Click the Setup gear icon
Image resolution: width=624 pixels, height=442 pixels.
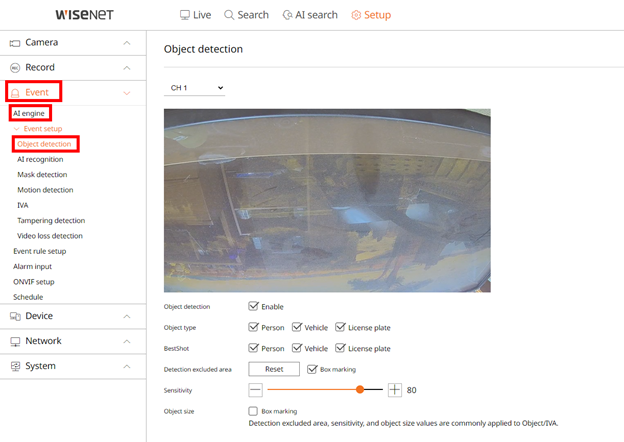(x=356, y=15)
